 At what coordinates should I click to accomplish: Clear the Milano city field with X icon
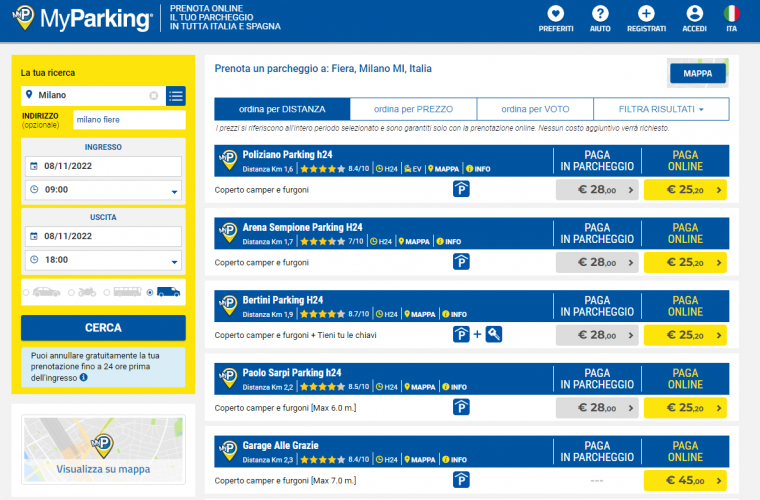(154, 96)
